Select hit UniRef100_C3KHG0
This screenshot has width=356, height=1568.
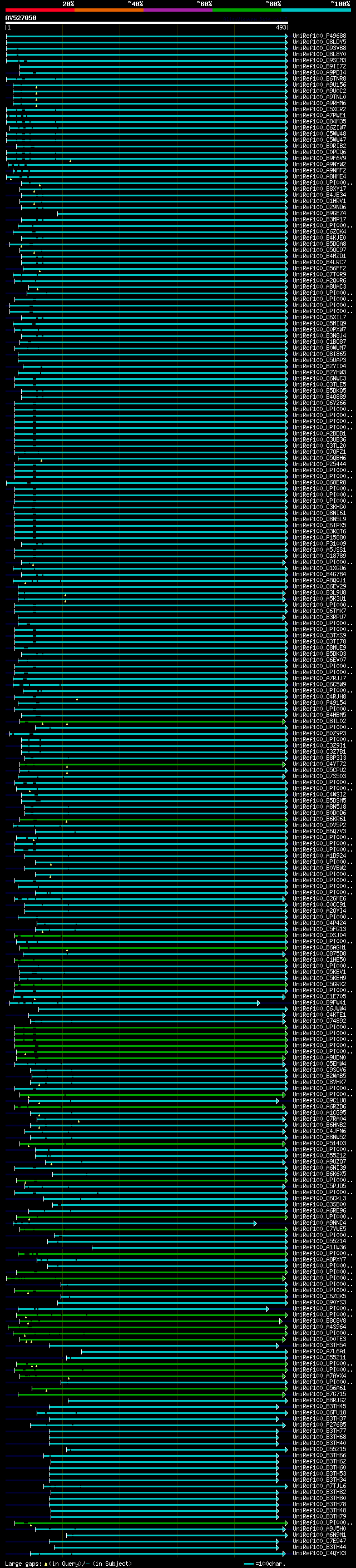click(319, 507)
